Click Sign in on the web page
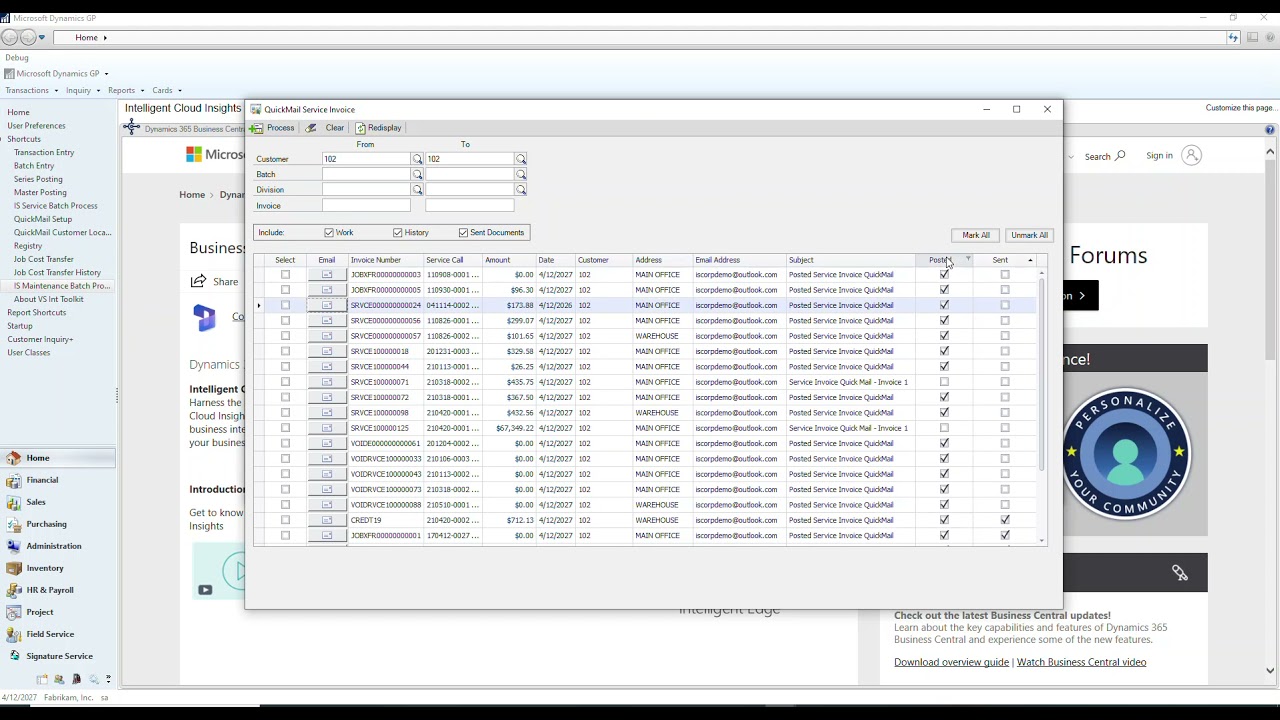The image size is (1280, 720). tap(1160, 156)
